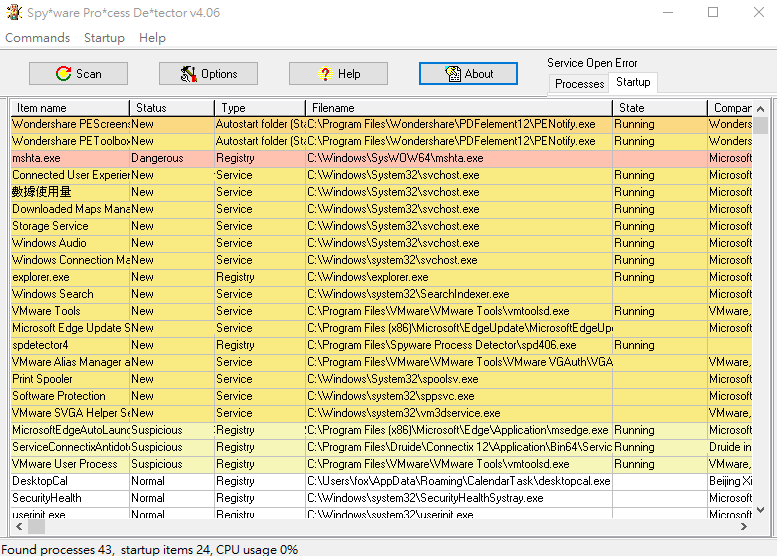Click the vertical scrollbar down arrow
The image size is (777, 556).
[761, 509]
